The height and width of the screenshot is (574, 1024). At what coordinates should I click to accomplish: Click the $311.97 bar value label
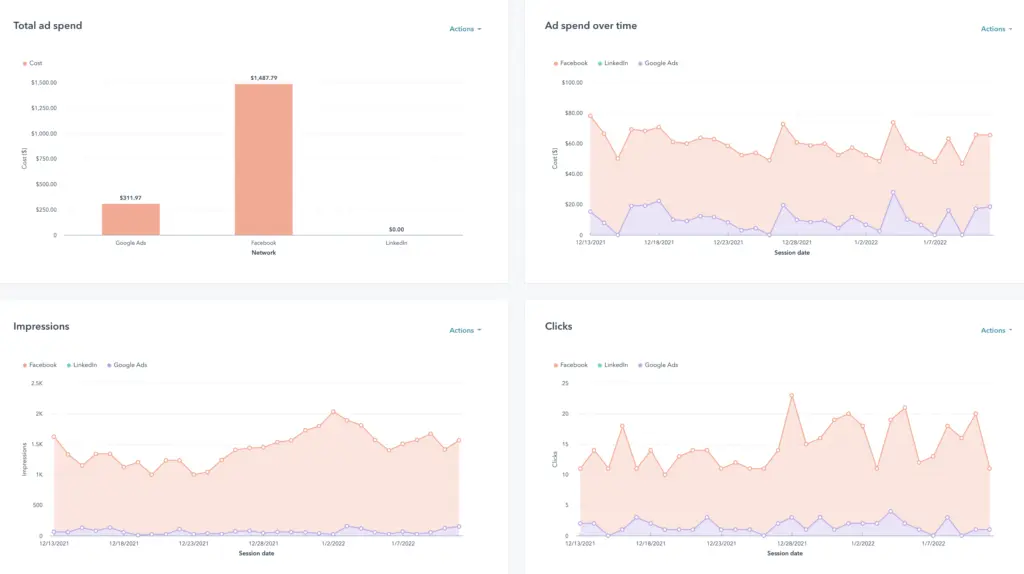pos(131,198)
